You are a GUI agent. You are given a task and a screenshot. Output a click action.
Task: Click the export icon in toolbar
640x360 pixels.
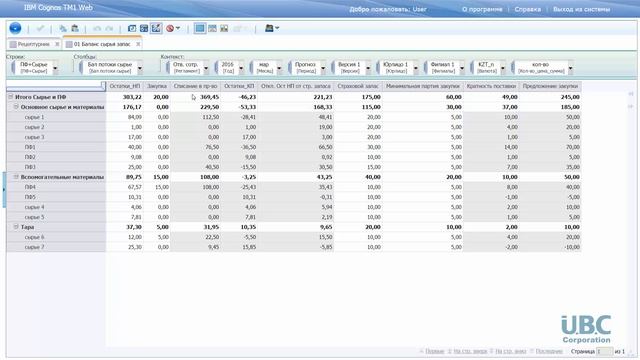point(269,28)
